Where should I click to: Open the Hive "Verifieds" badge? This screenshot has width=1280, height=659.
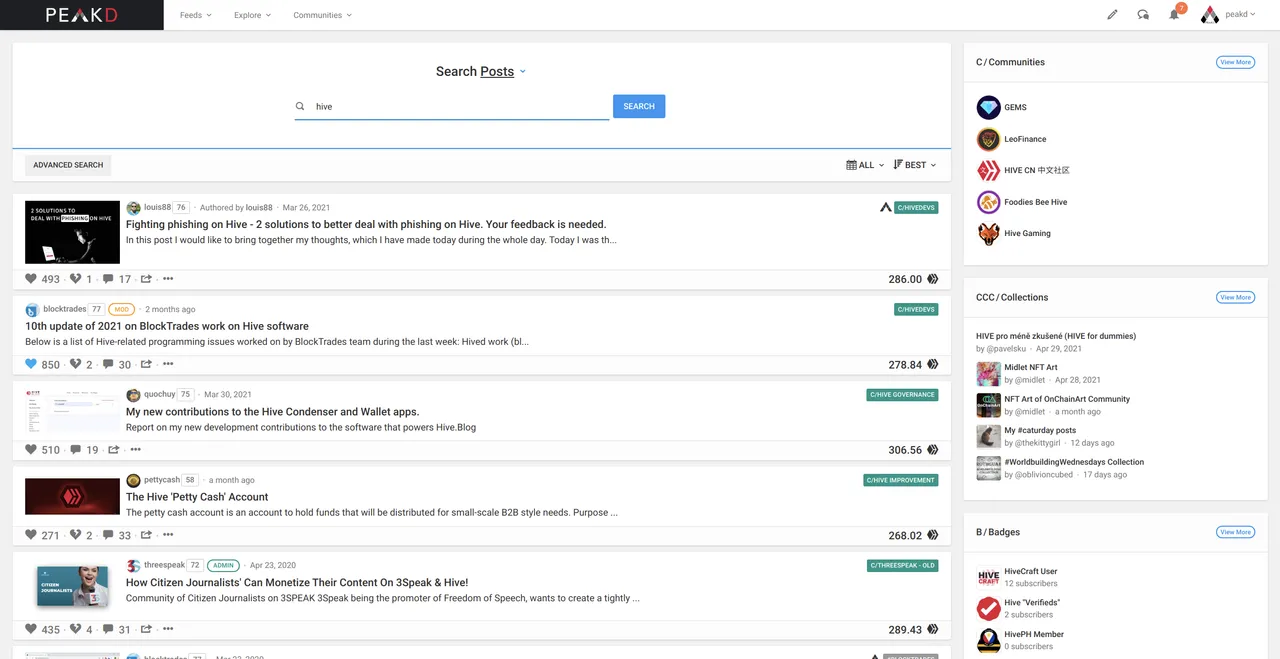[1032, 602]
